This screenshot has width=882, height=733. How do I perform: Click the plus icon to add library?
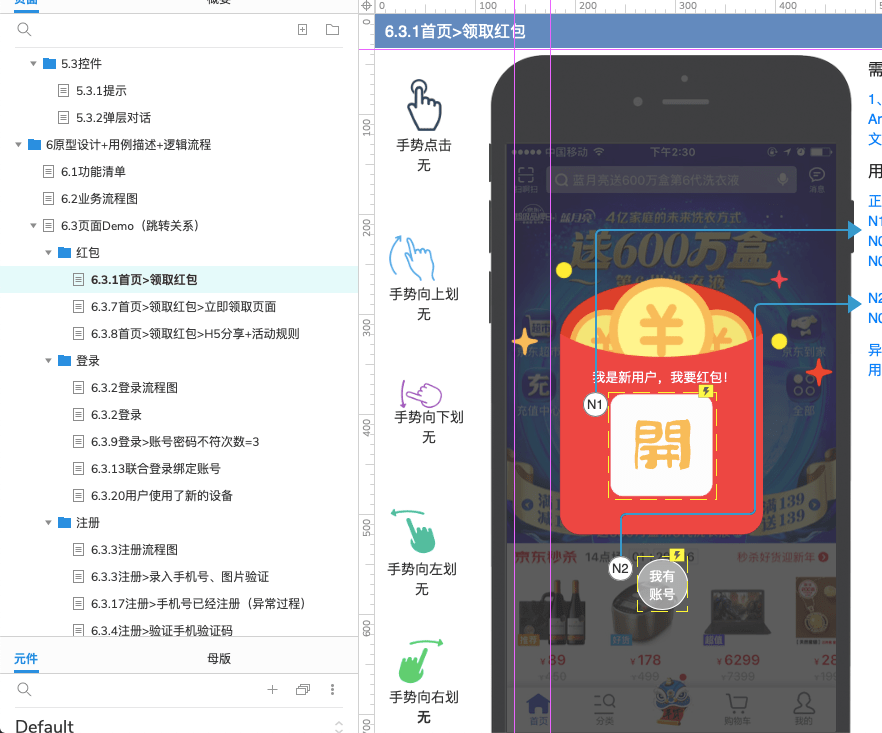[x=273, y=689]
